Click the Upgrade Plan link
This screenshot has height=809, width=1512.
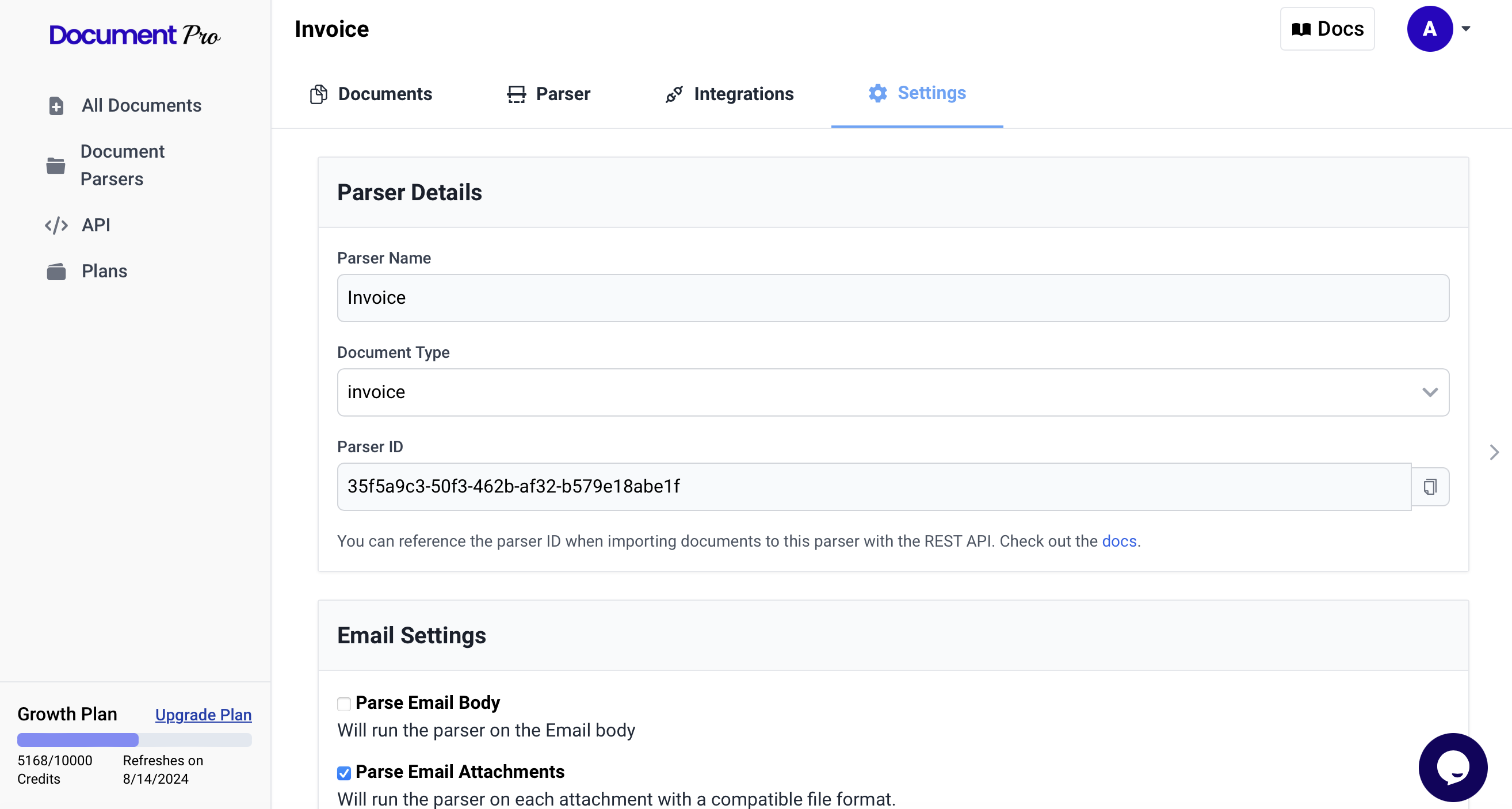[x=203, y=715]
